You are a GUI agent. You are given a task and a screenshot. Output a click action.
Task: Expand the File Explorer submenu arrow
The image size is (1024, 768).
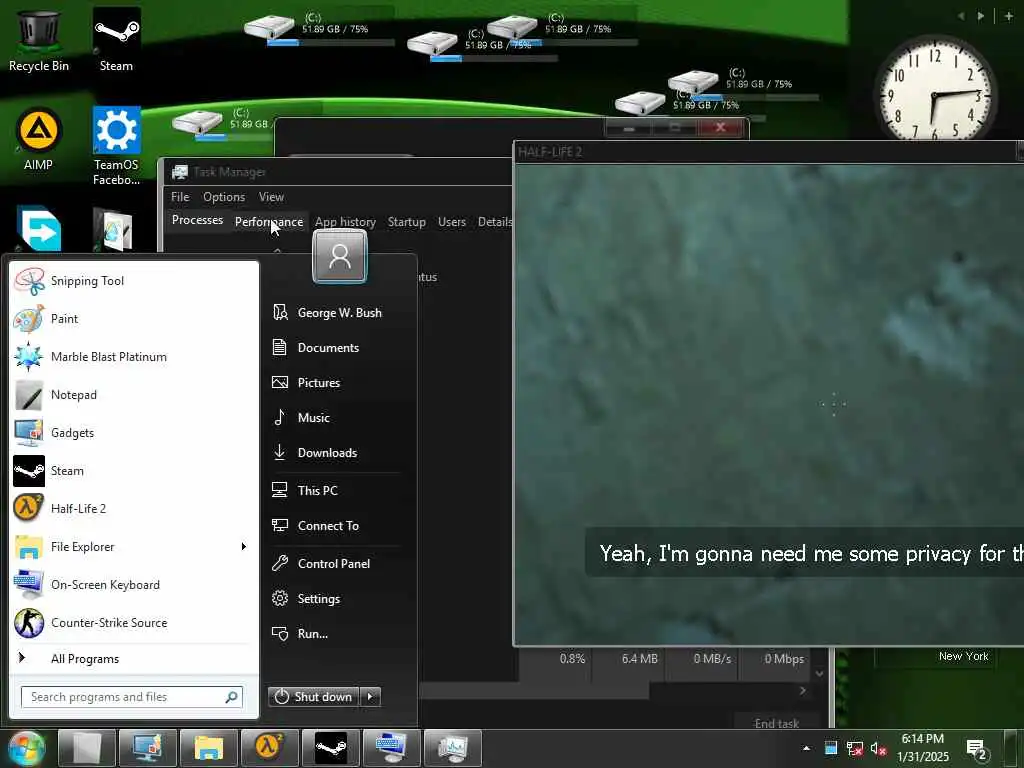[x=244, y=547]
